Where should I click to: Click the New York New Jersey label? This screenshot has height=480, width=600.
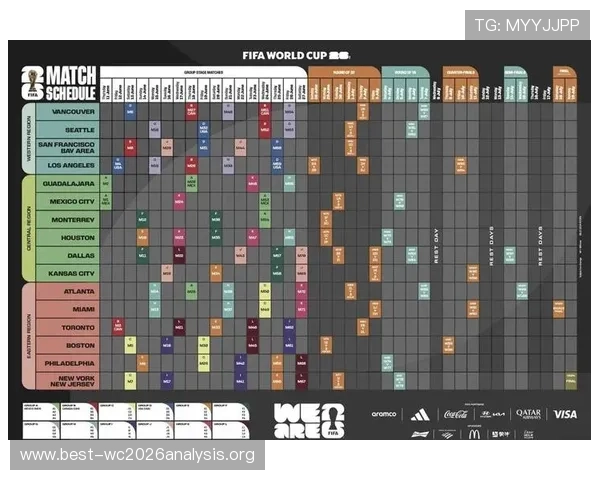pyautogui.click(x=68, y=381)
